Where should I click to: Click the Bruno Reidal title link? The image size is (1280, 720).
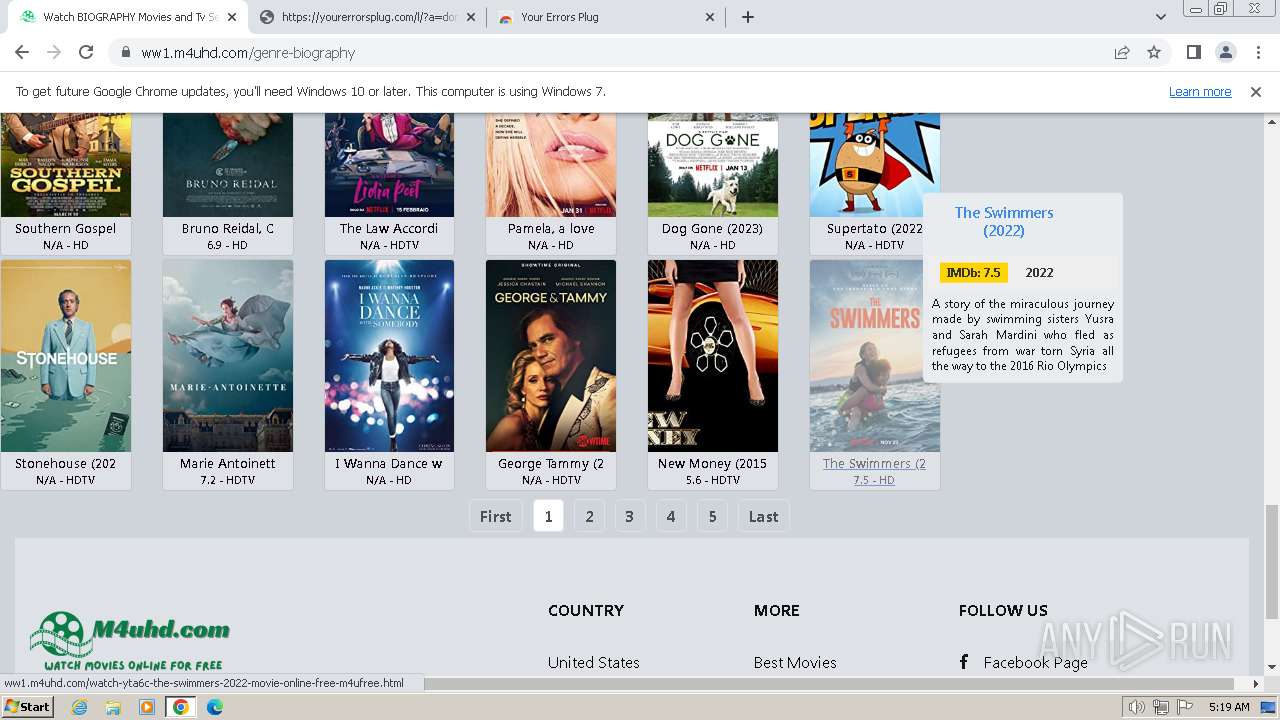[228, 228]
